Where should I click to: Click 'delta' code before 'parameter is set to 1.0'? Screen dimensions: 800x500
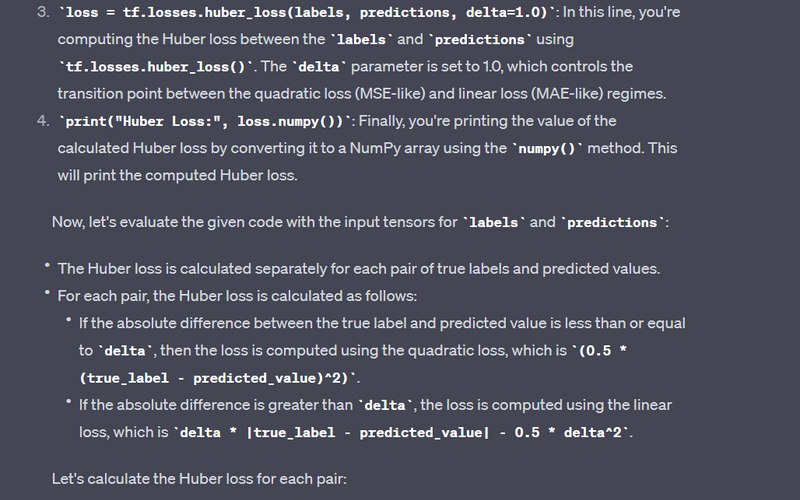322,66
